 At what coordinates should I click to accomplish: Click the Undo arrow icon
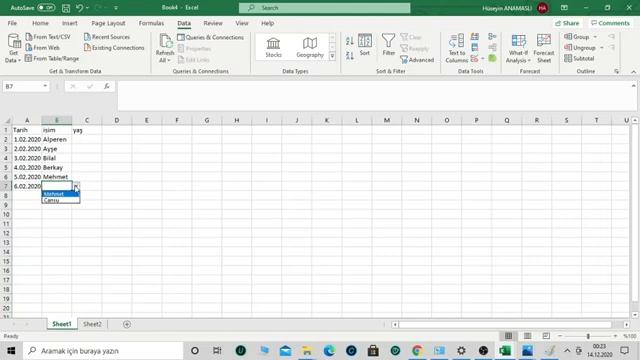[80, 8]
